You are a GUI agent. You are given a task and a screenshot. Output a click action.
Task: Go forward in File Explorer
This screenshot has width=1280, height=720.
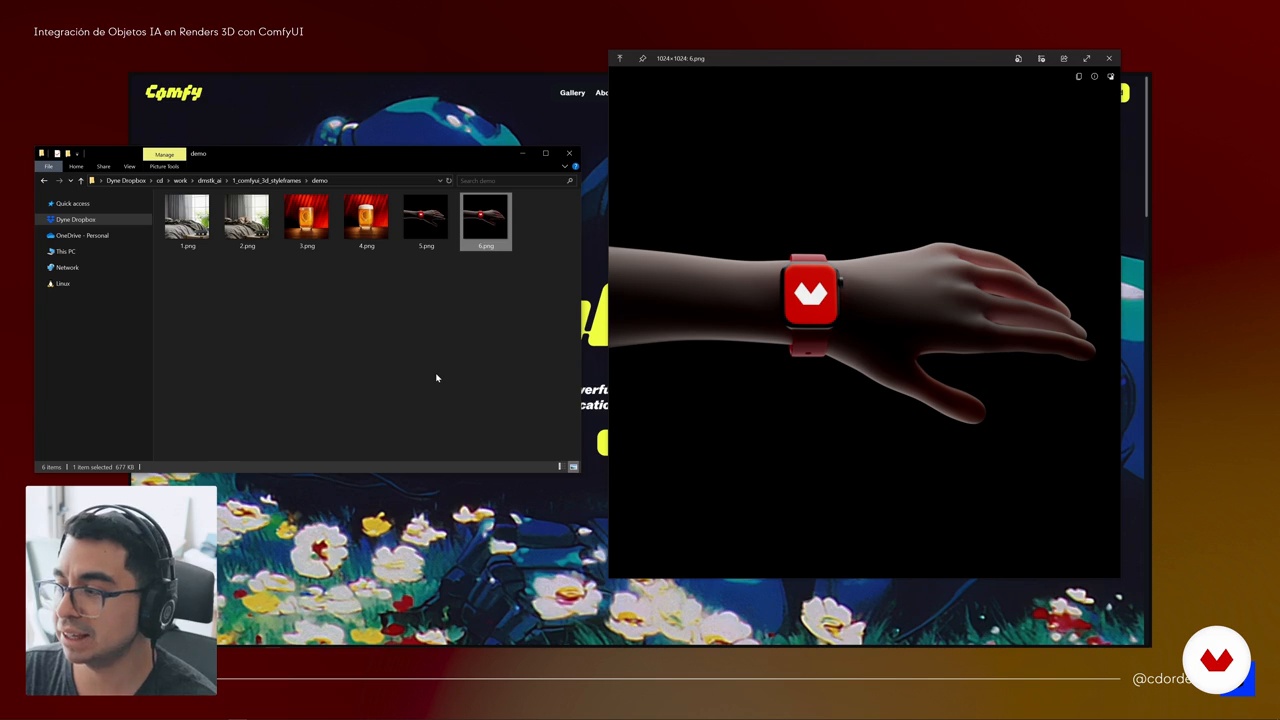pyautogui.click(x=58, y=181)
